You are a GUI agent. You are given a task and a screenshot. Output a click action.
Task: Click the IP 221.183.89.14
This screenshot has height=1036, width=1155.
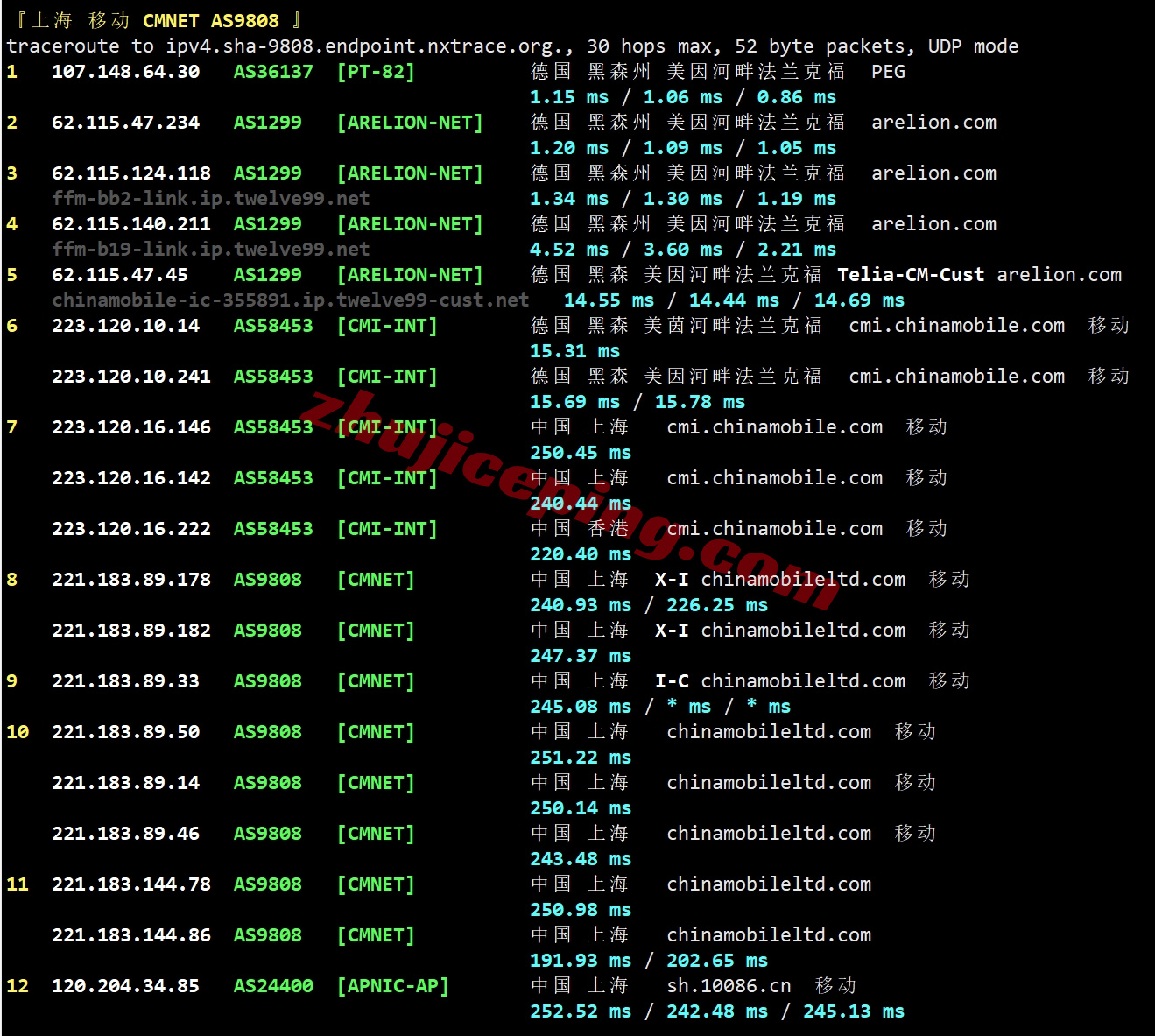pyautogui.click(x=125, y=783)
